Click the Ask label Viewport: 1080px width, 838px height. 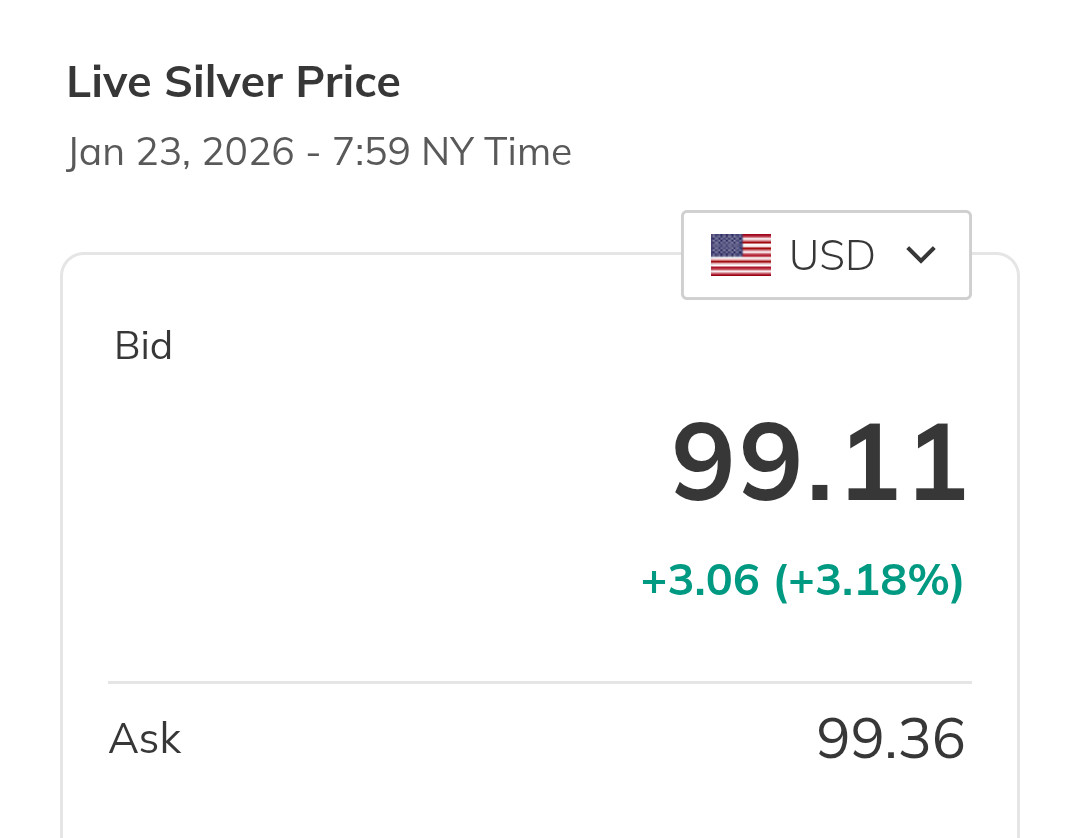[144, 739]
